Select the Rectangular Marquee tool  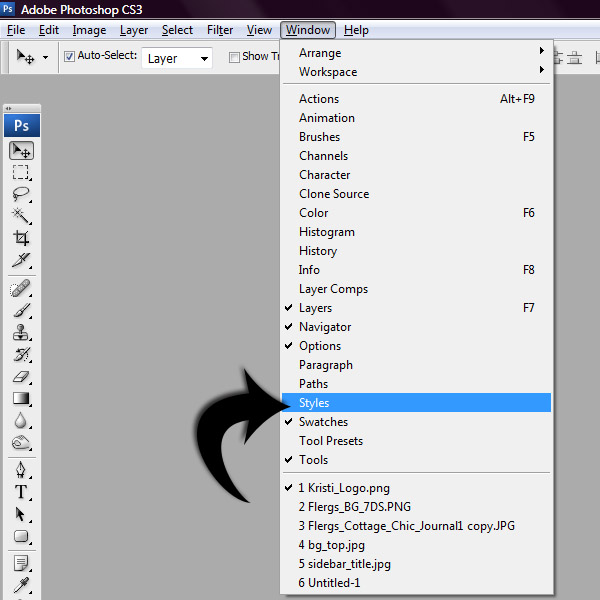point(21,173)
